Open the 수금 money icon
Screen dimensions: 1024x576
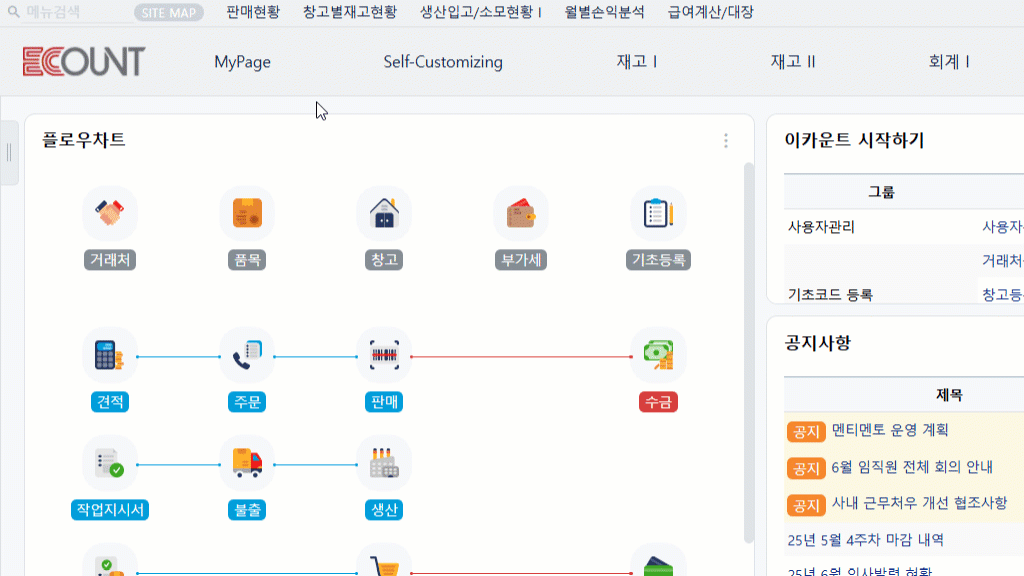coord(658,355)
